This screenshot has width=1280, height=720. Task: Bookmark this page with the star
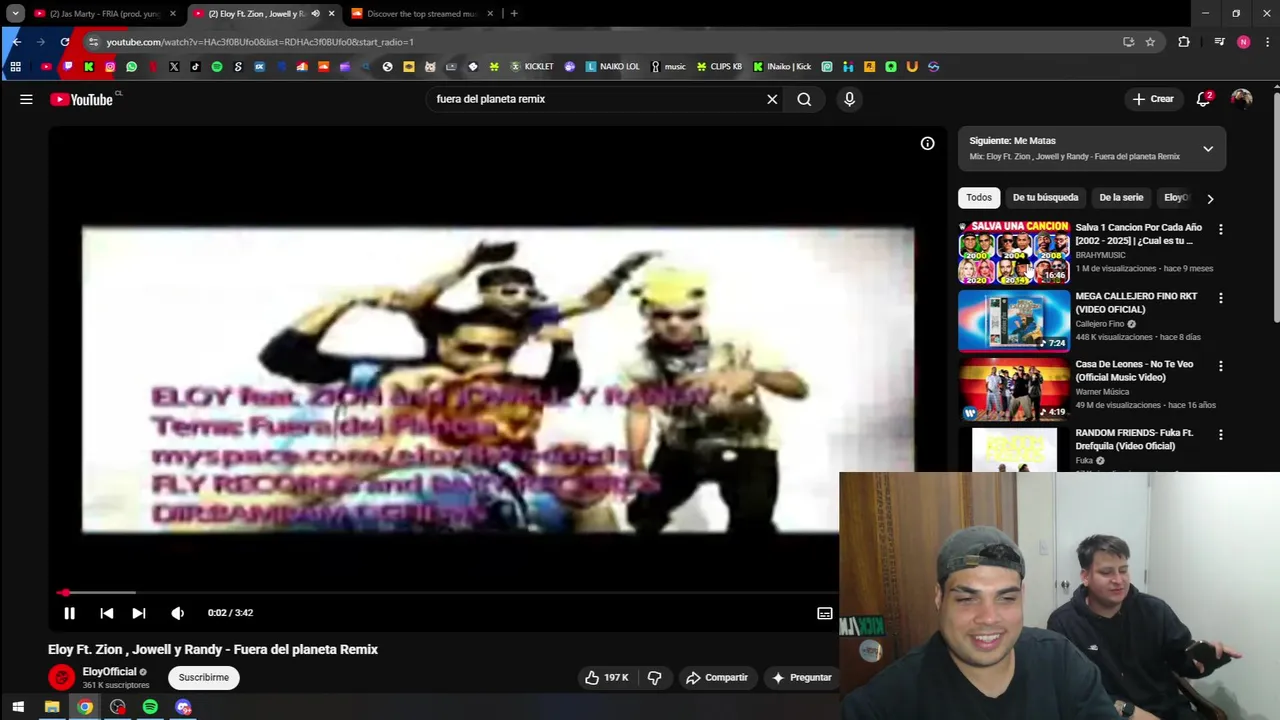pos(1150,42)
